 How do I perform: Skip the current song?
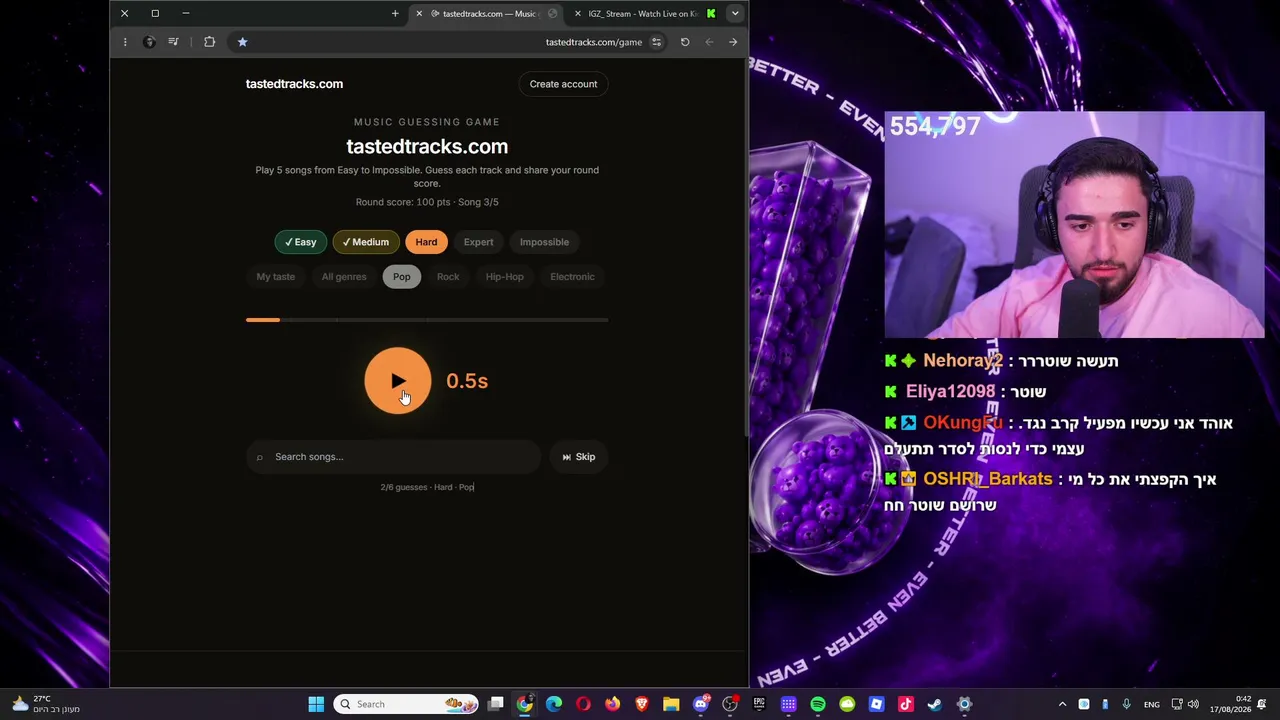point(578,457)
